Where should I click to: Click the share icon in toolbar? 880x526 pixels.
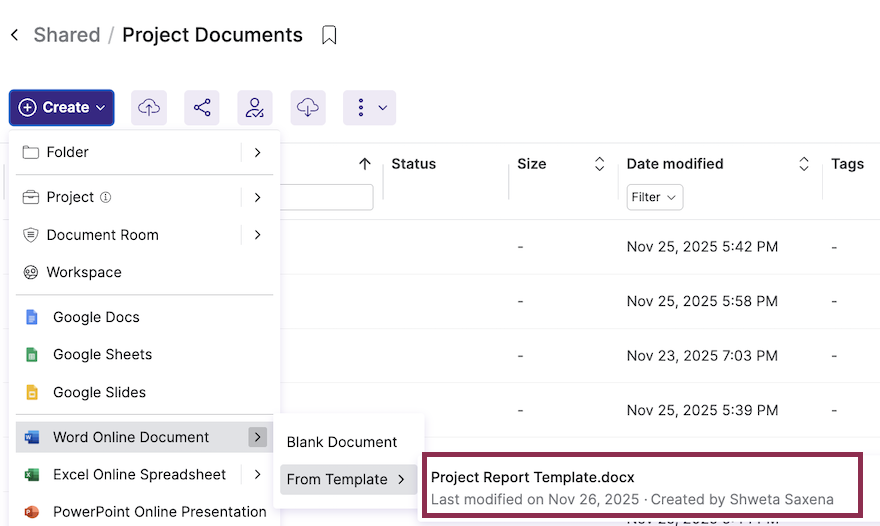point(202,107)
